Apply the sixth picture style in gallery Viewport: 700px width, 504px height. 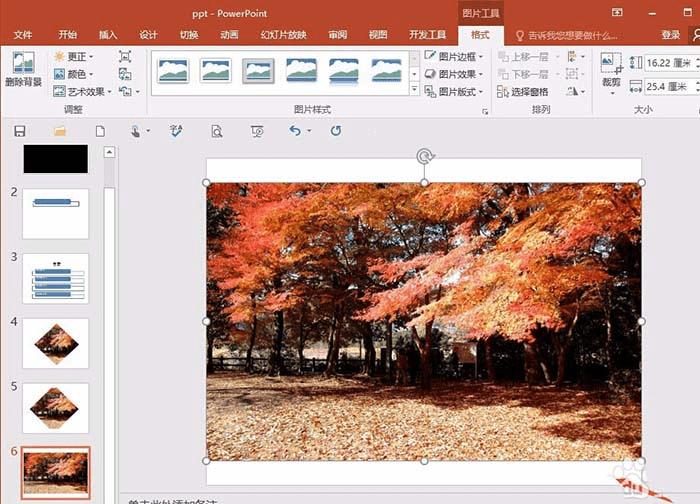pyautogui.click(x=387, y=71)
